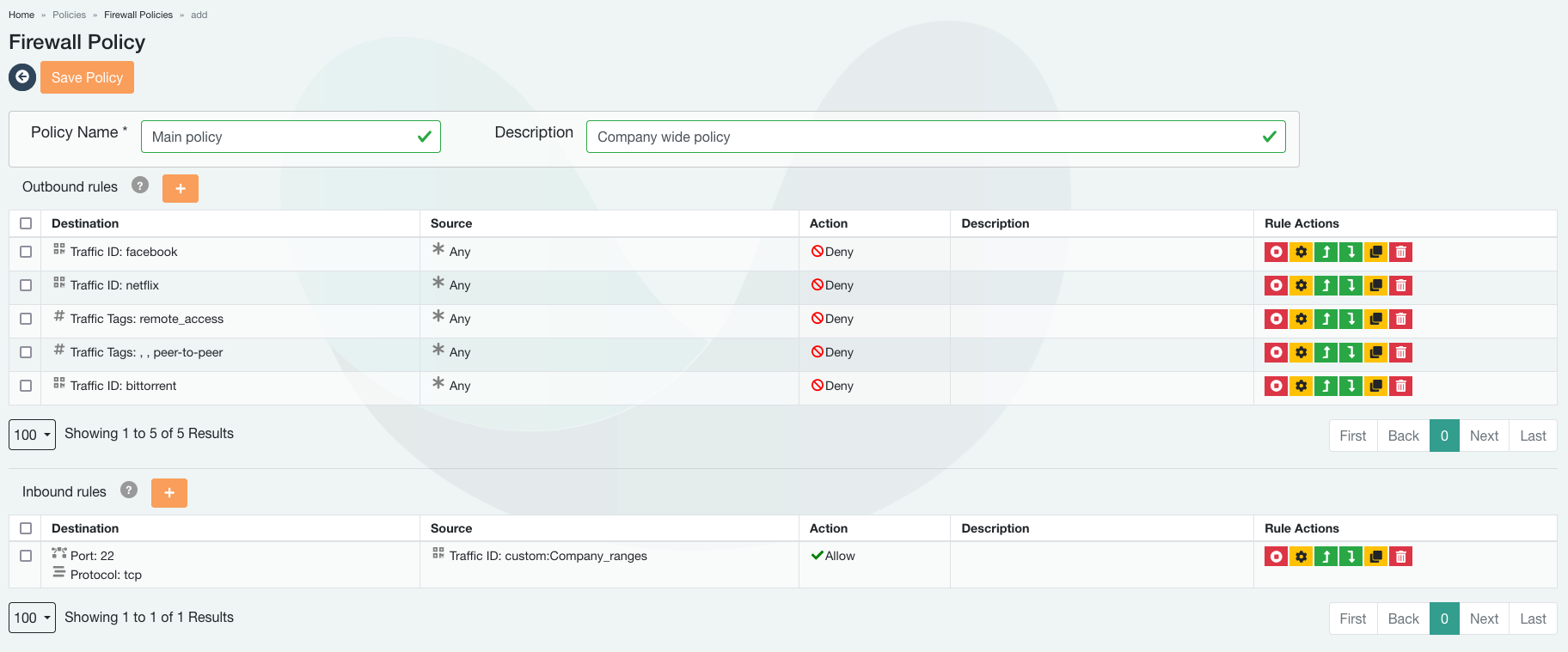Go Back a page in inbound rules
1568x652 pixels.
point(1404,618)
